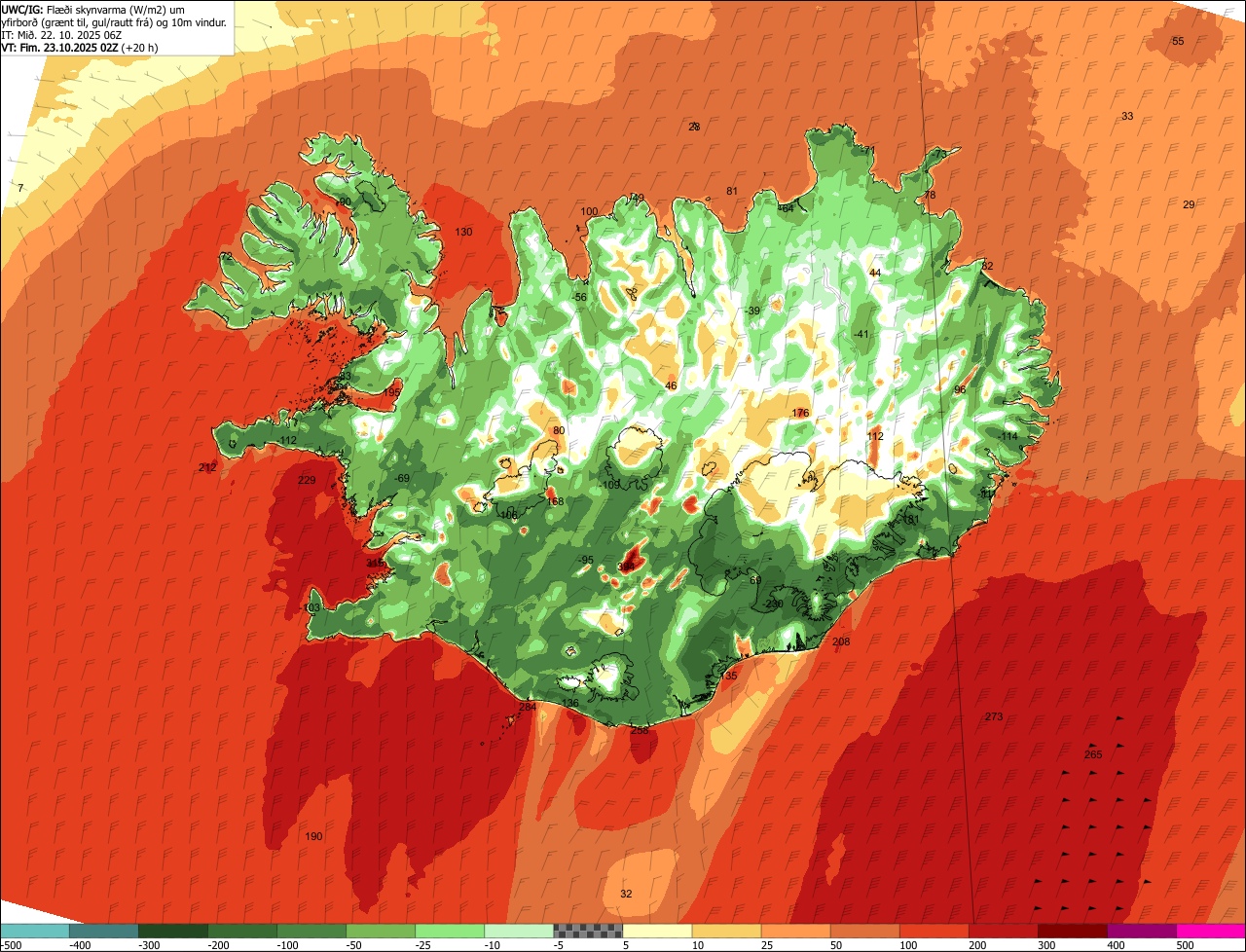Click the '208' value off the southeast coast
The width and height of the screenshot is (1246, 952).
pos(841,641)
